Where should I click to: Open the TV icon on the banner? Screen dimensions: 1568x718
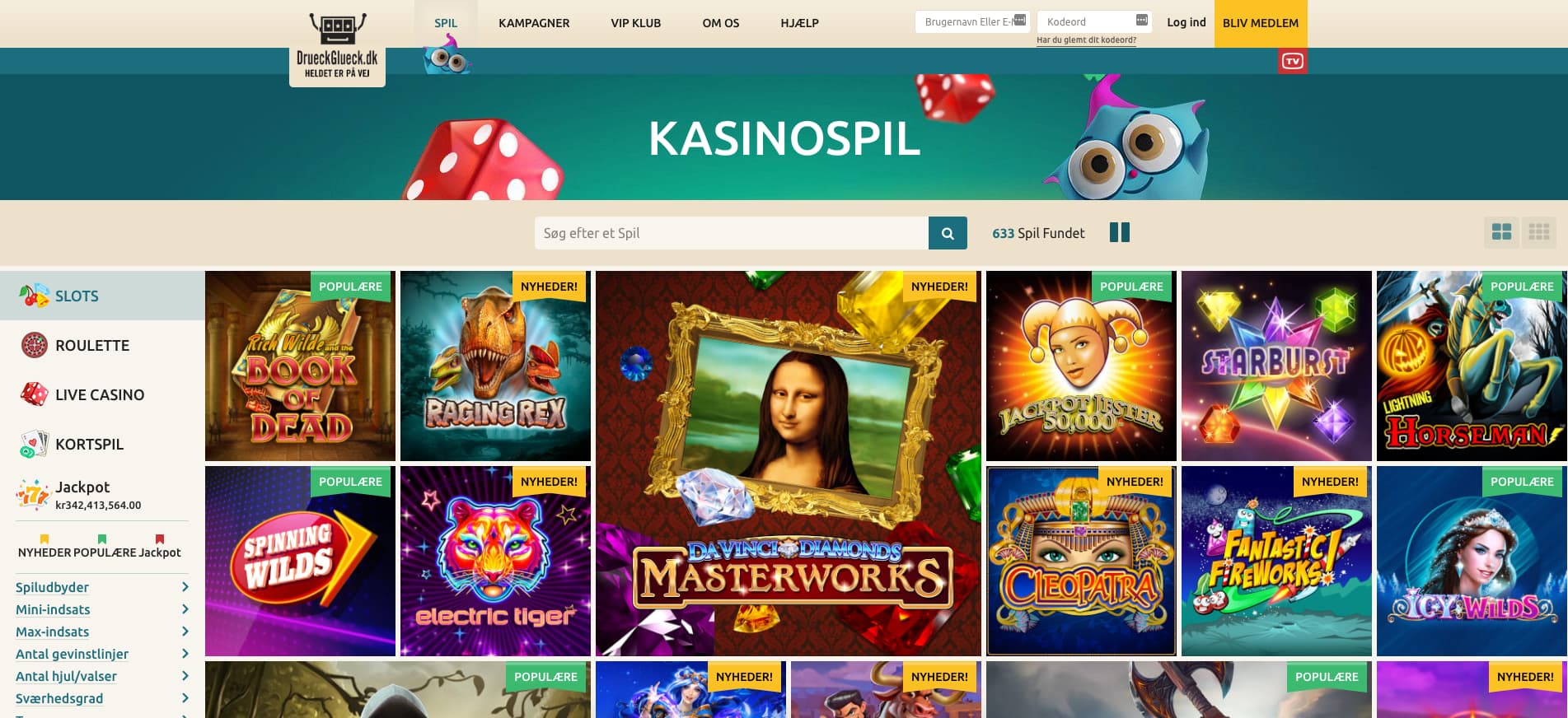1292,61
